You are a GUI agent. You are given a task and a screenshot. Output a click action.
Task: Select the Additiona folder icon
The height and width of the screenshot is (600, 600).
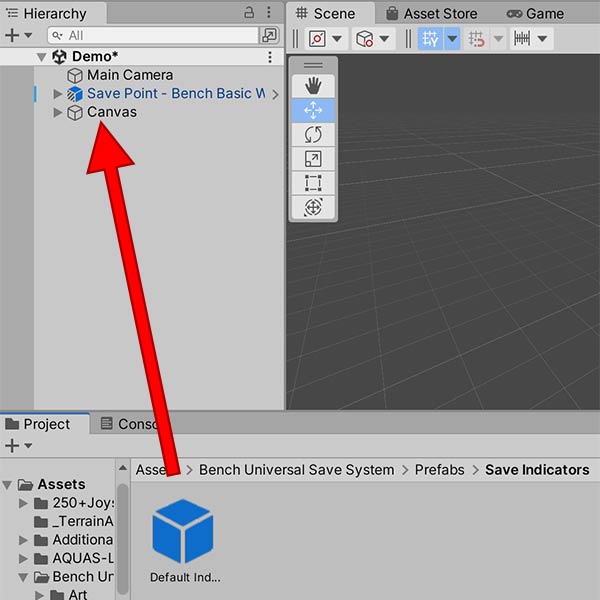point(41,540)
